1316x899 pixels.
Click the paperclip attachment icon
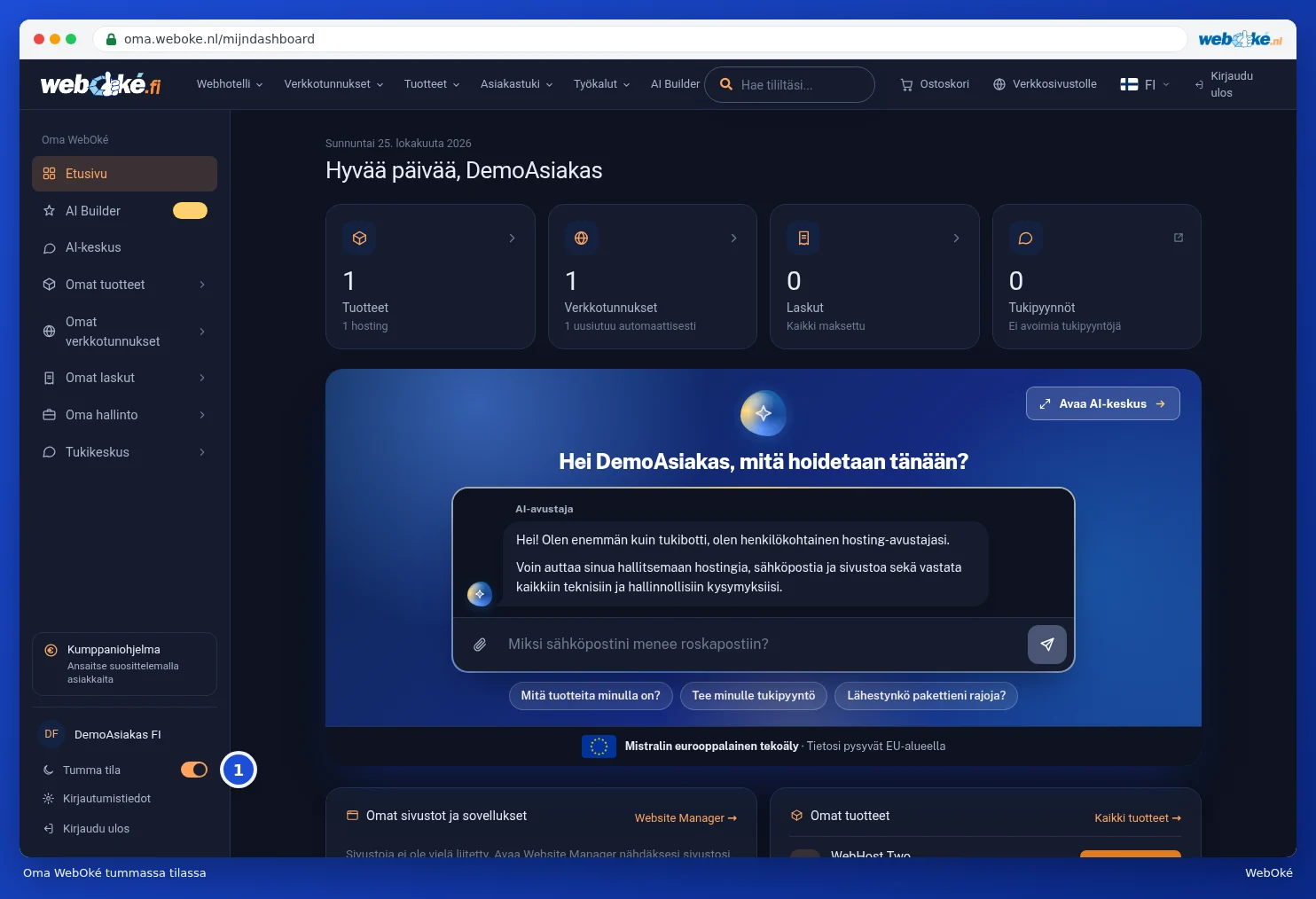point(480,645)
